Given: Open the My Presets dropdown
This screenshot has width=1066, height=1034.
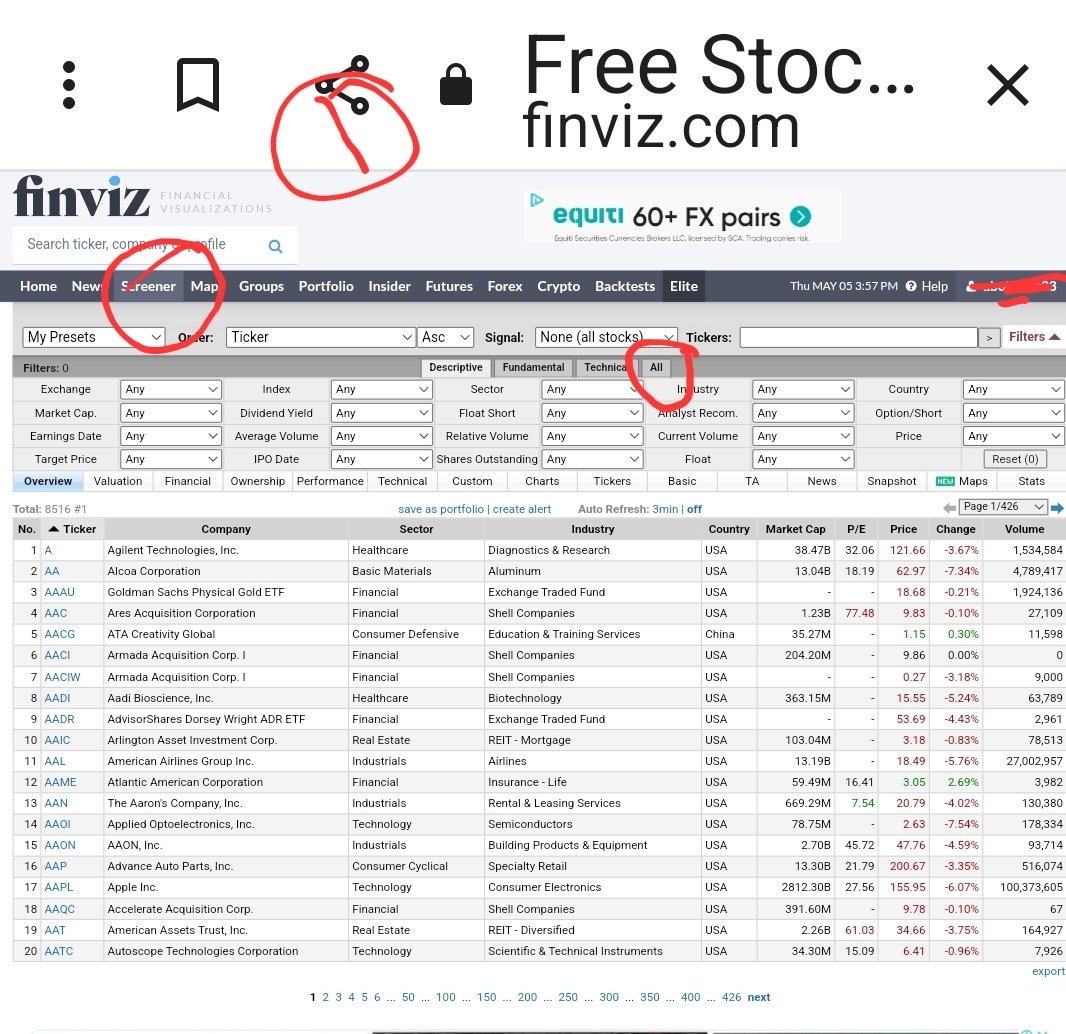Looking at the screenshot, I should click(94, 337).
